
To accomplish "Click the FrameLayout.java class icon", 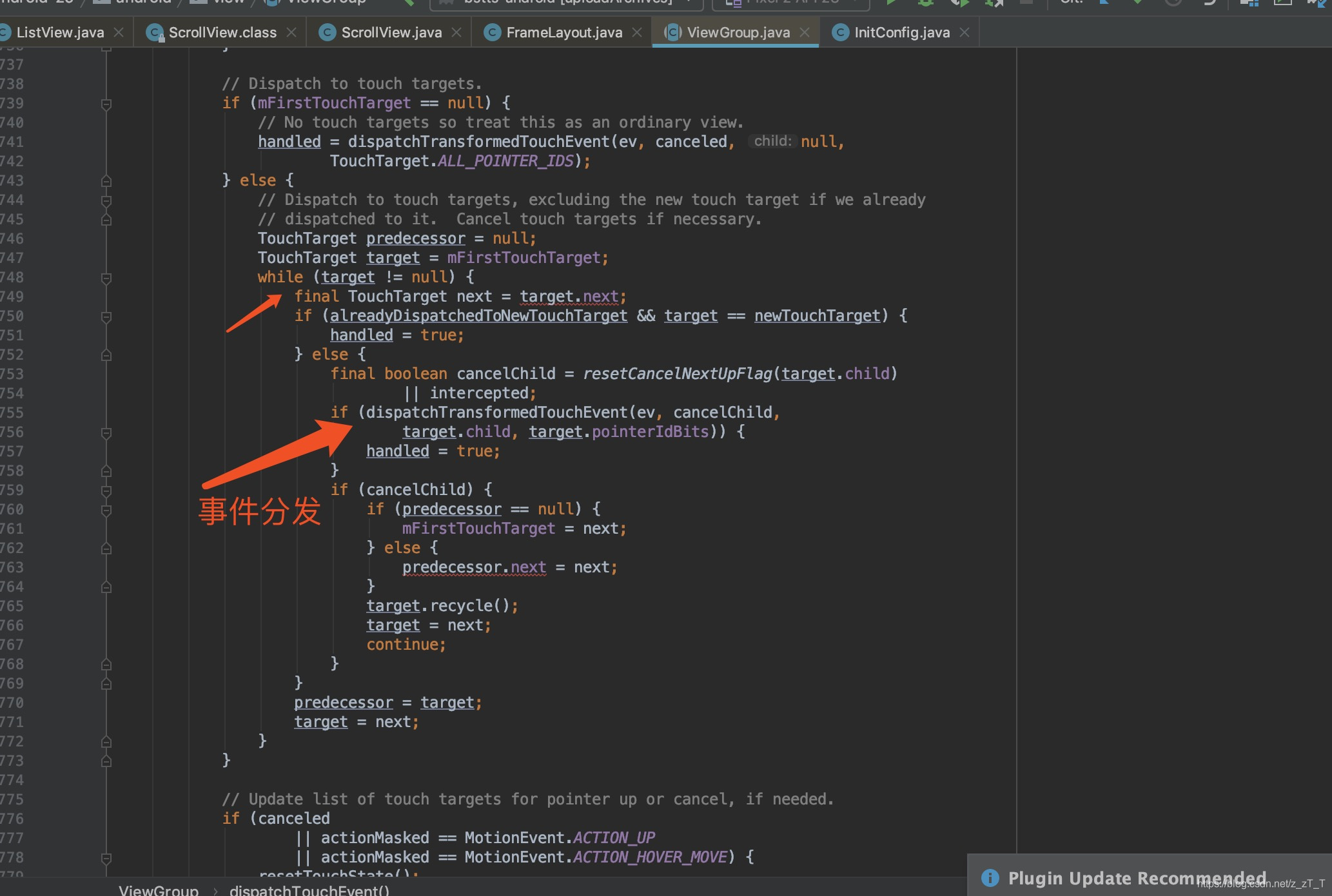I will coord(493,32).
